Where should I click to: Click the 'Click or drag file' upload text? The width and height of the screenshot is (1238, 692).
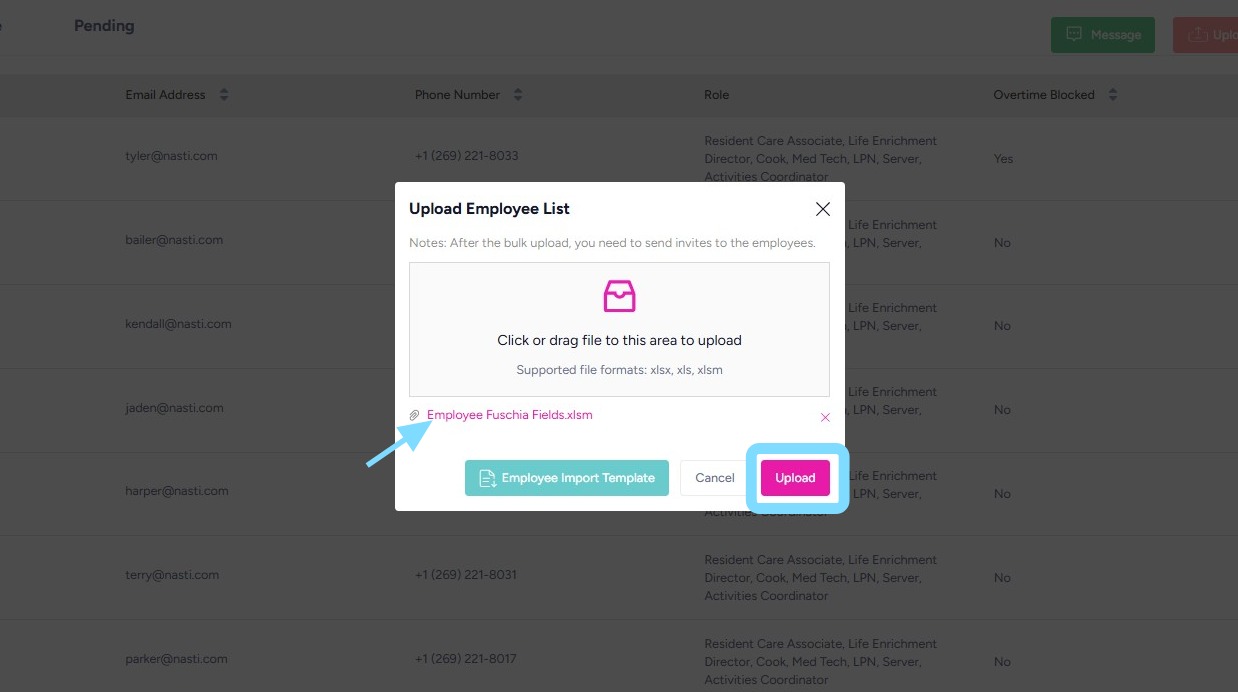[619, 340]
